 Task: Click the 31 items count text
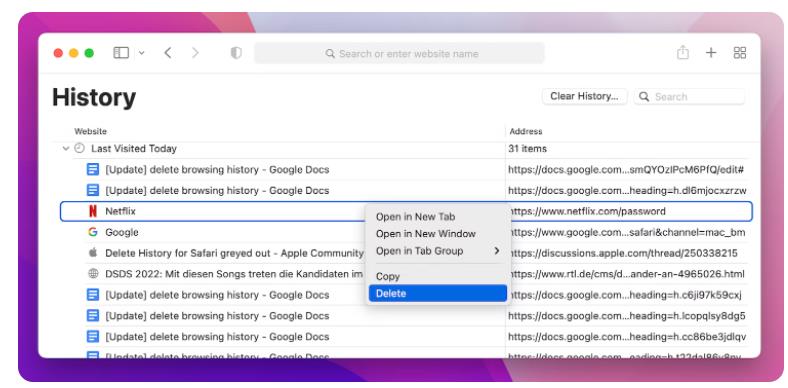(527, 149)
